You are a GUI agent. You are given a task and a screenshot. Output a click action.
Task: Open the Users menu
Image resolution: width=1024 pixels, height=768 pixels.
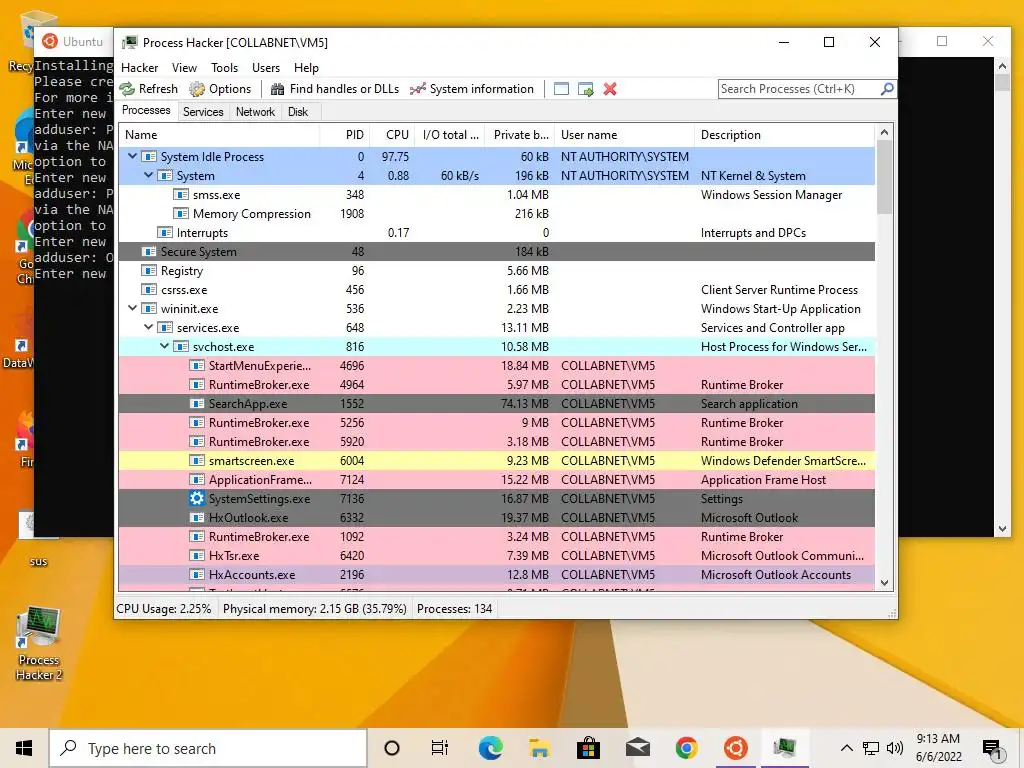coord(266,68)
